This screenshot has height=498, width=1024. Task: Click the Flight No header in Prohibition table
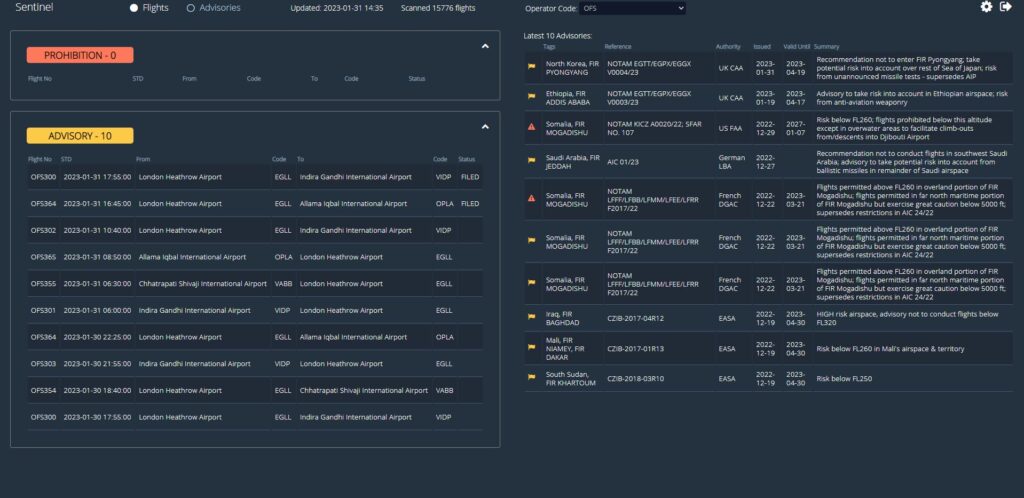click(x=40, y=78)
